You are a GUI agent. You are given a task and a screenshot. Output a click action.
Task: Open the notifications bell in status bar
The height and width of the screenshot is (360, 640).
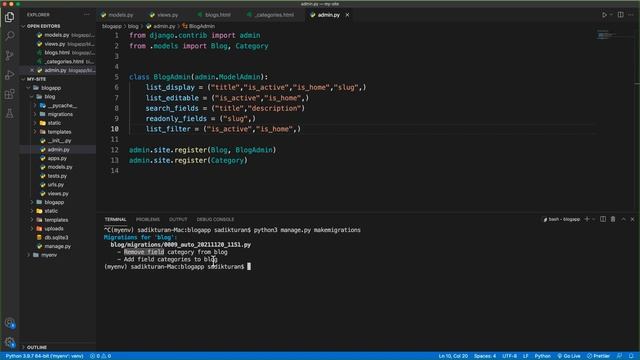click(631, 356)
